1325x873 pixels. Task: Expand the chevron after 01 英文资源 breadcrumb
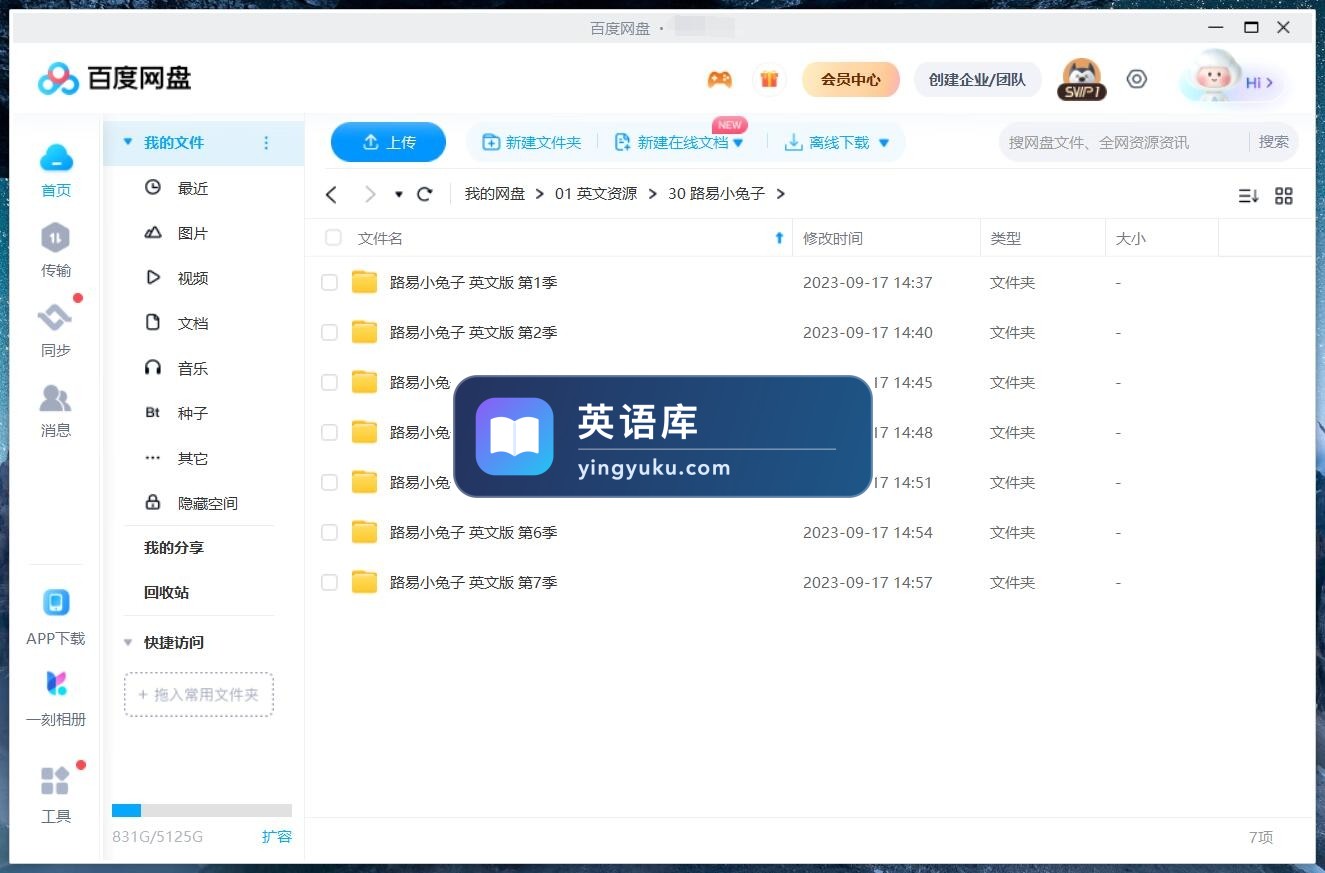652,194
